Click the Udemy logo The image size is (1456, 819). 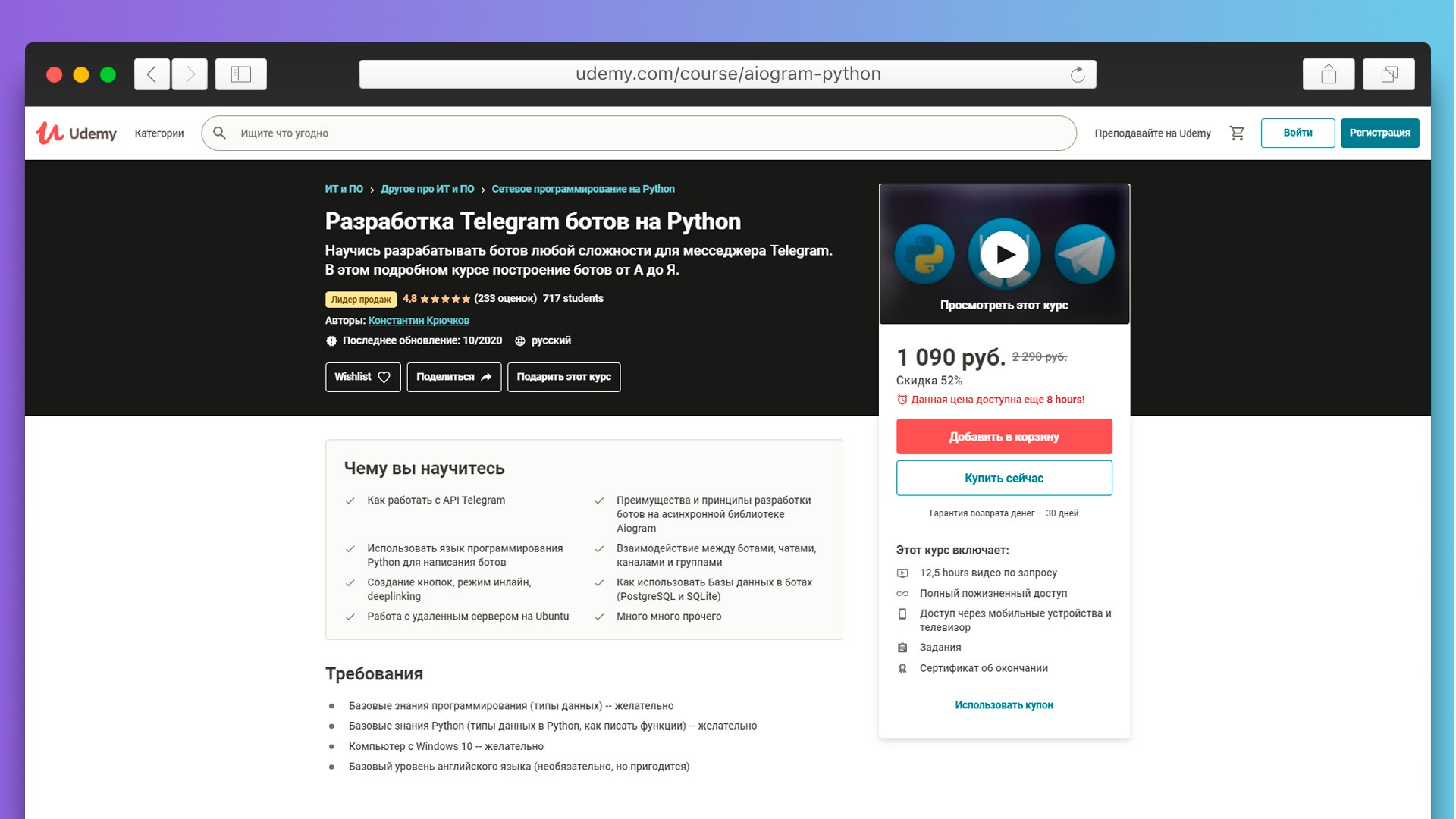coord(76,133)
